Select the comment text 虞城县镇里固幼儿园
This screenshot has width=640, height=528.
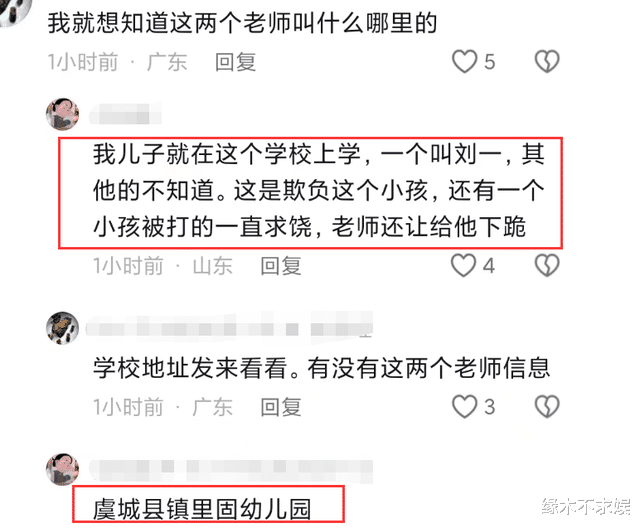[202, 509]
